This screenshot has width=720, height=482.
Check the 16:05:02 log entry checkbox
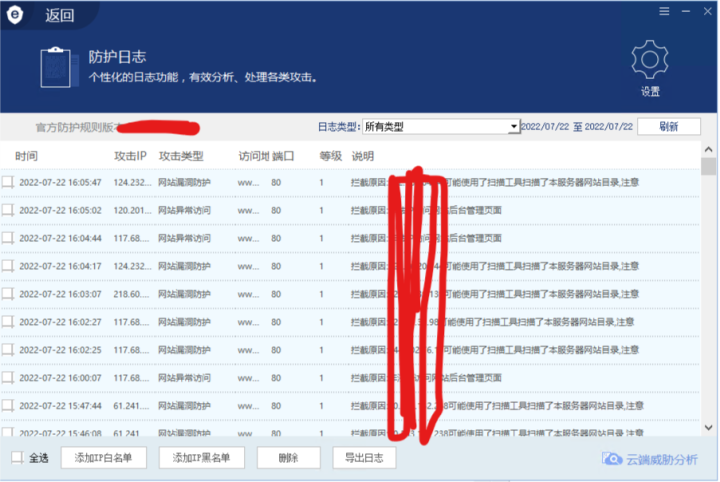point(8,211)
